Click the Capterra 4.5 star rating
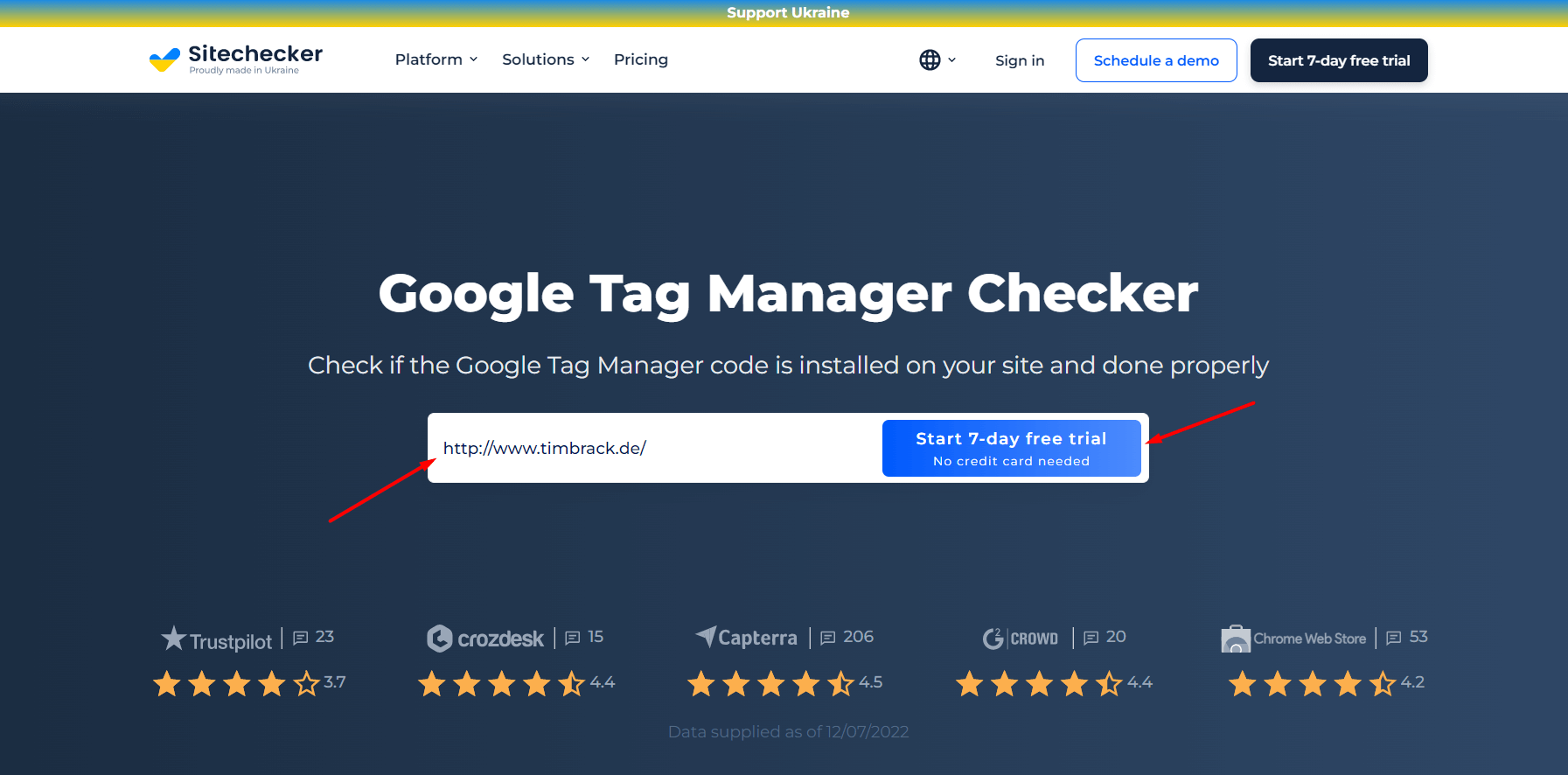The image size is (1568, 775). [x=784, y=683]
